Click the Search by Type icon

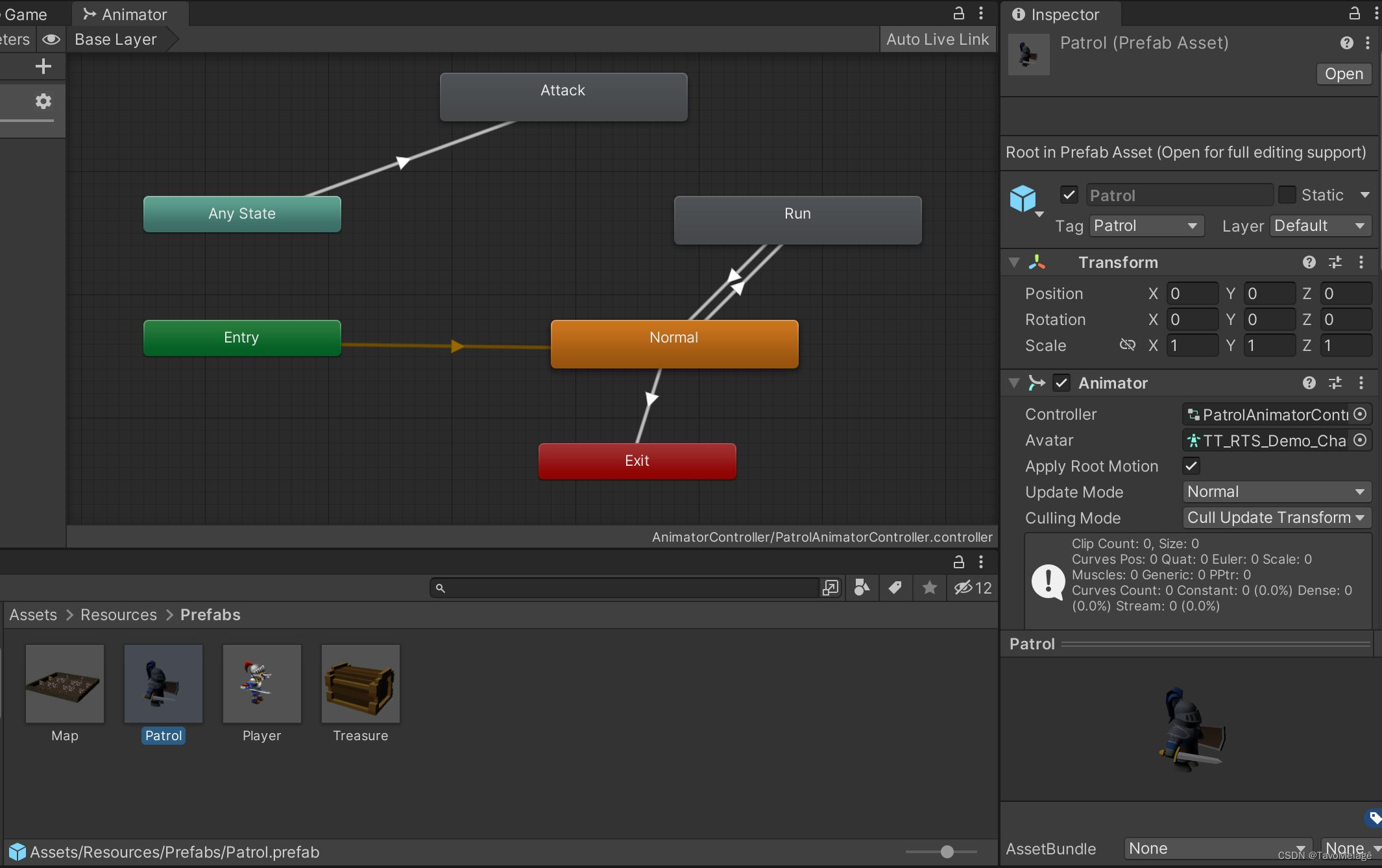pos(862,588)
